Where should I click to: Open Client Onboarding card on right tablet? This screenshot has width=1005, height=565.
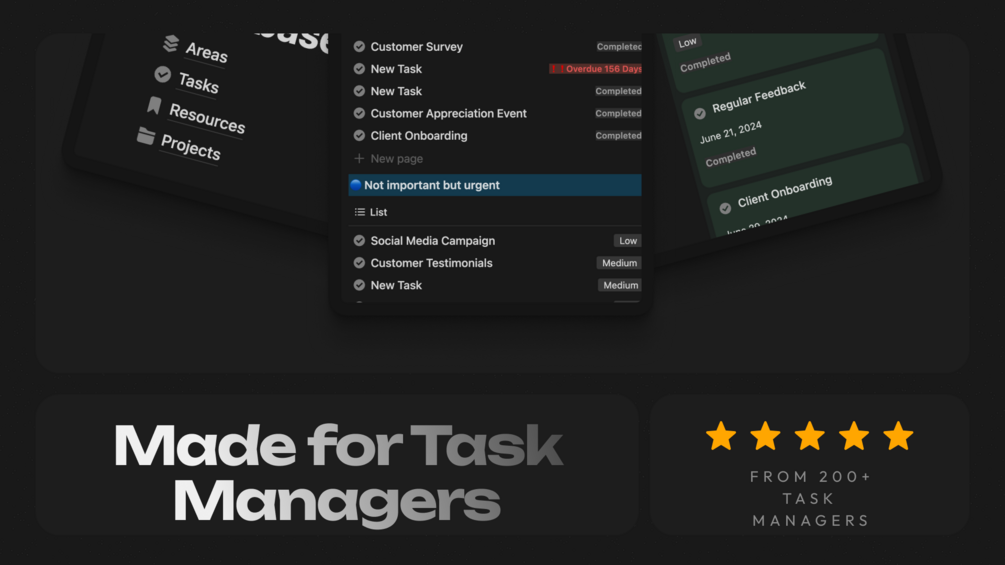pos(785,192)
